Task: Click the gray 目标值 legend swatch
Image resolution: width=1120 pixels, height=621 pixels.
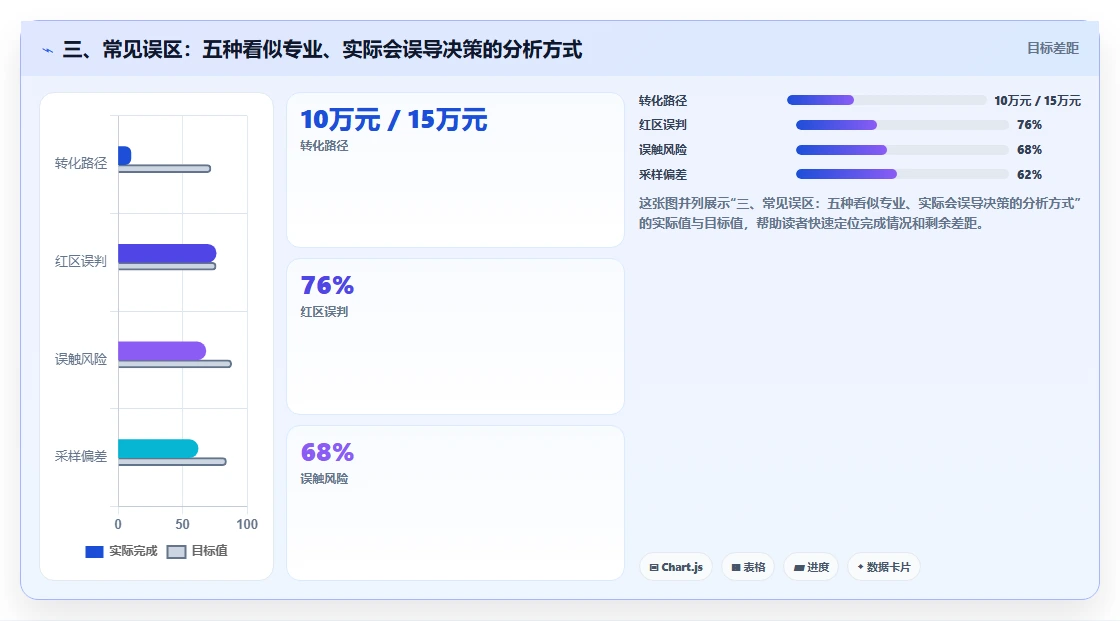Action: pos(176,552)
